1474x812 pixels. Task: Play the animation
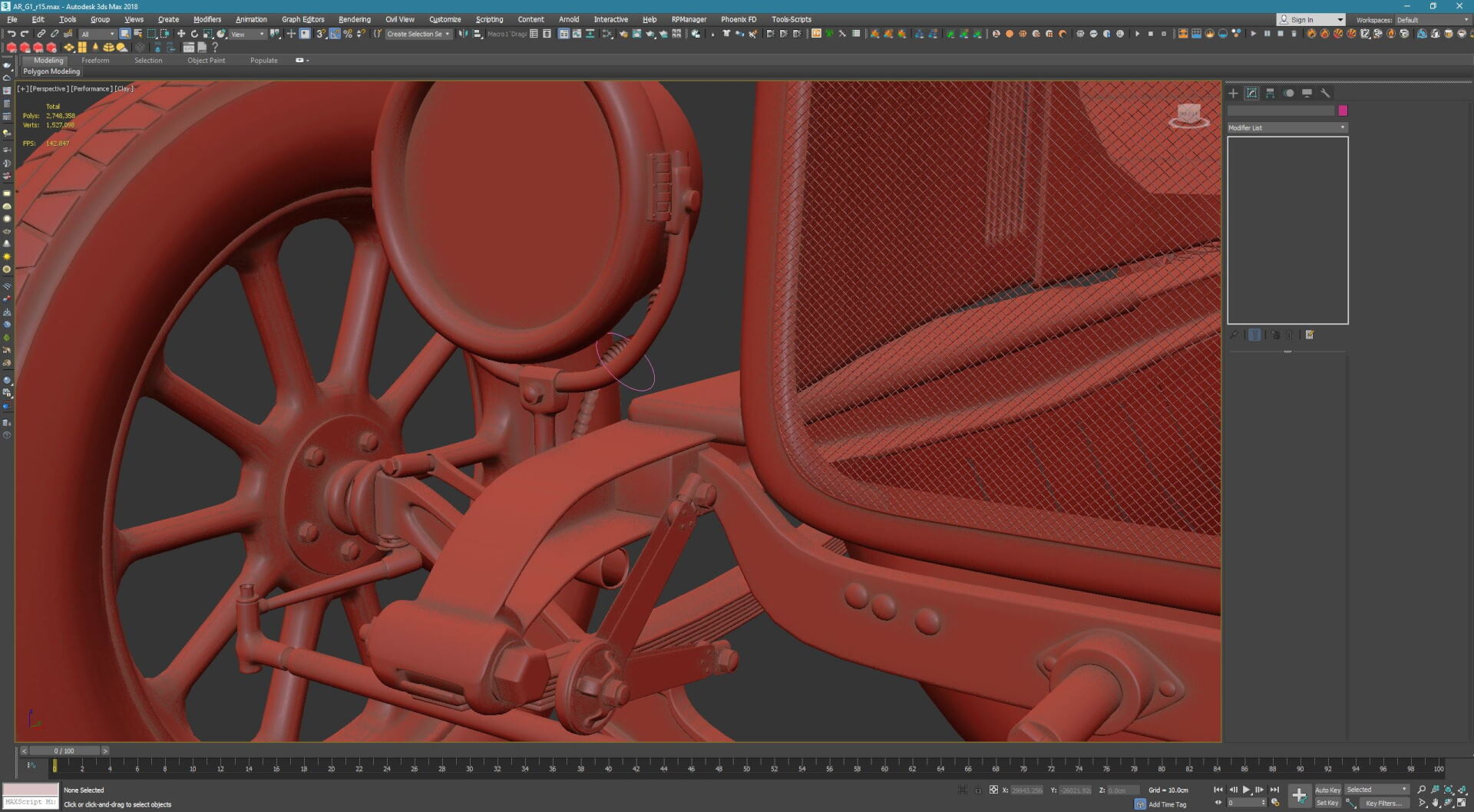[1246, 790]
